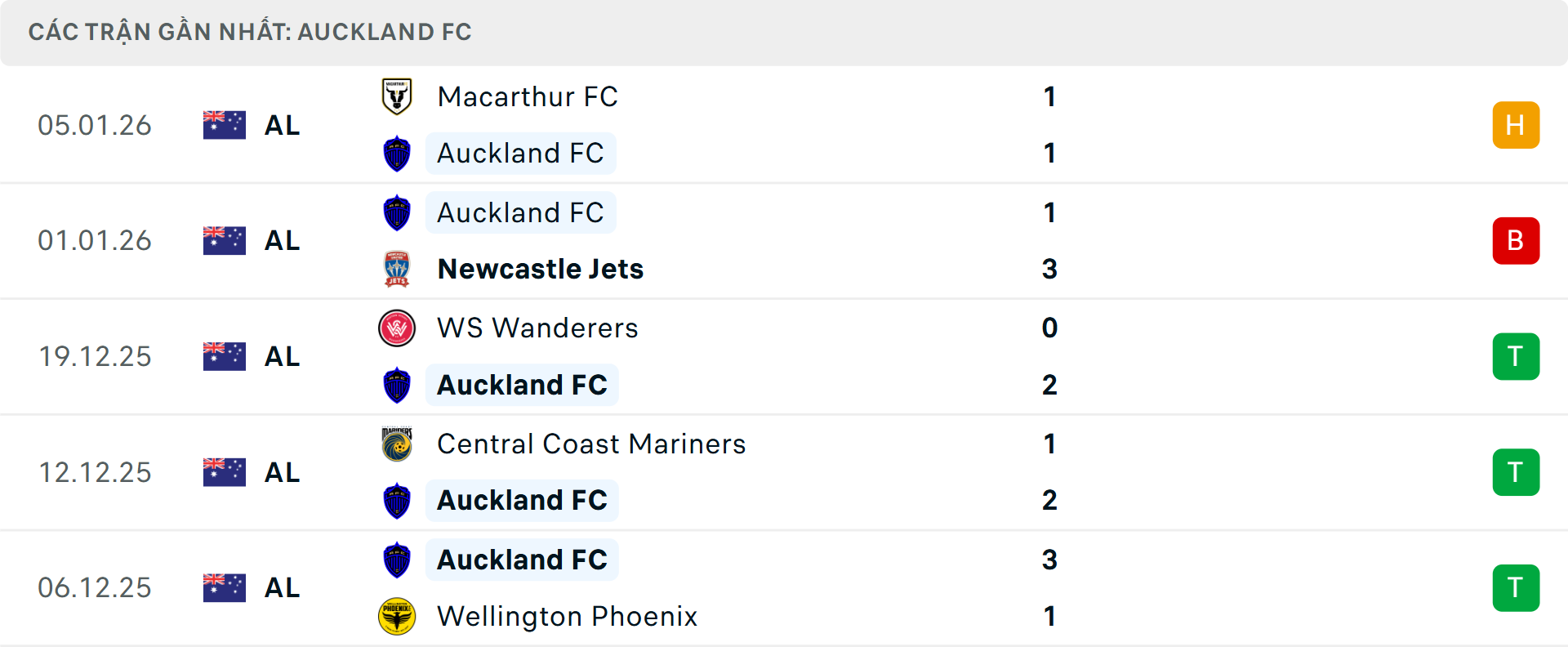Open the WS Wanderers team link
This screenshot has height=647, width=1568.
point(537,328)
